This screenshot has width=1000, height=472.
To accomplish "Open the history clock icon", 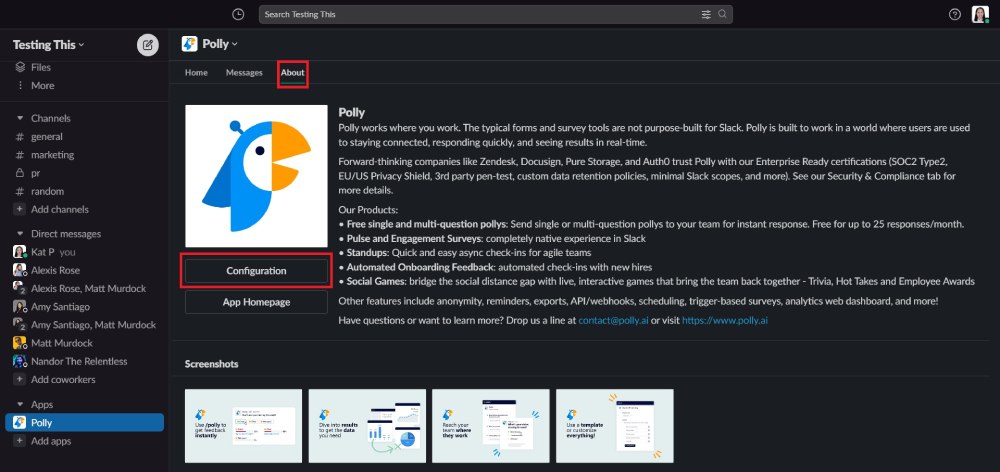I will pyautogui.click(x=237, y=14).
